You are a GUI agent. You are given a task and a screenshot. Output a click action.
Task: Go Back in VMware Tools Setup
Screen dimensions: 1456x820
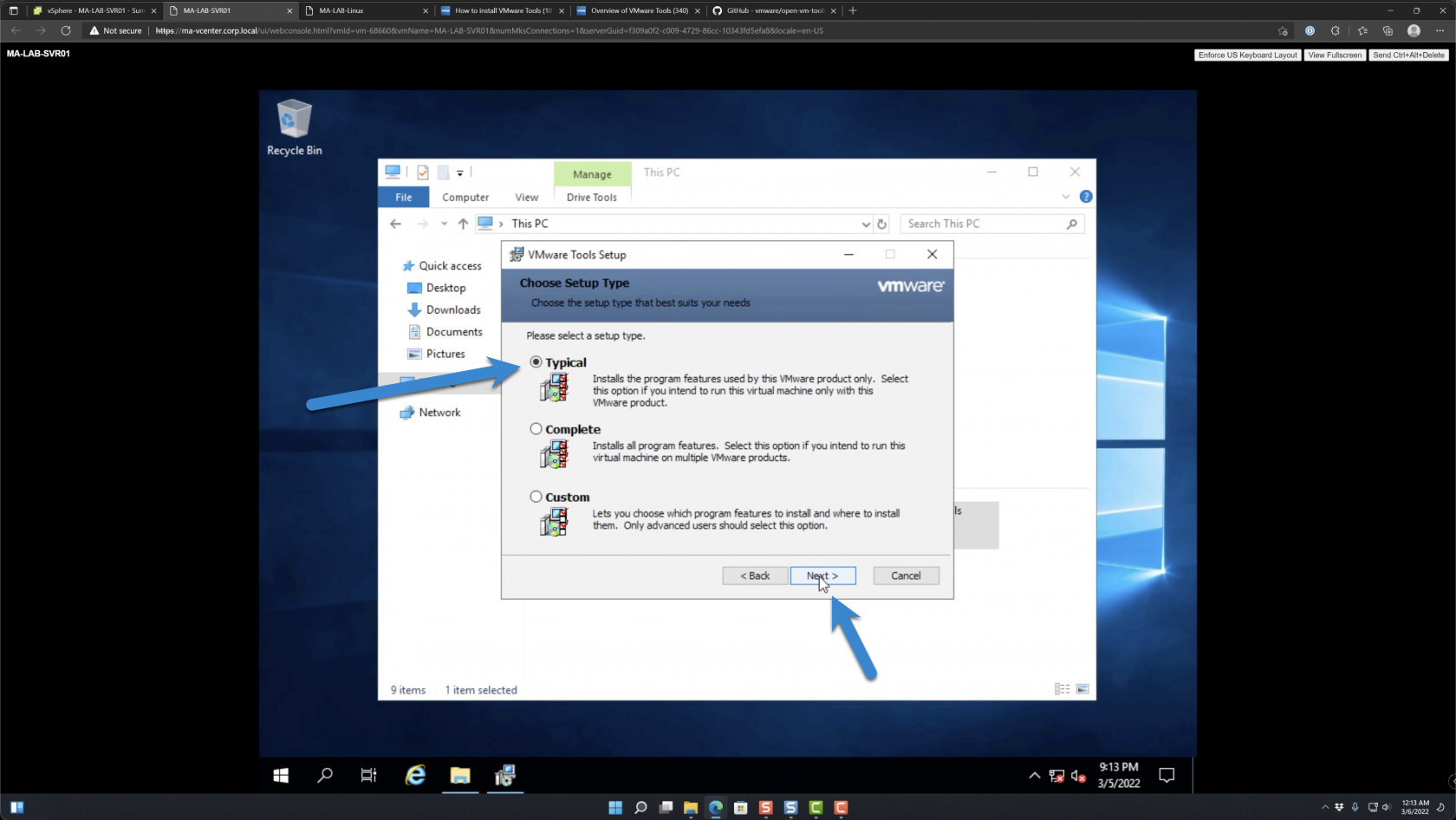pos(755,576)
